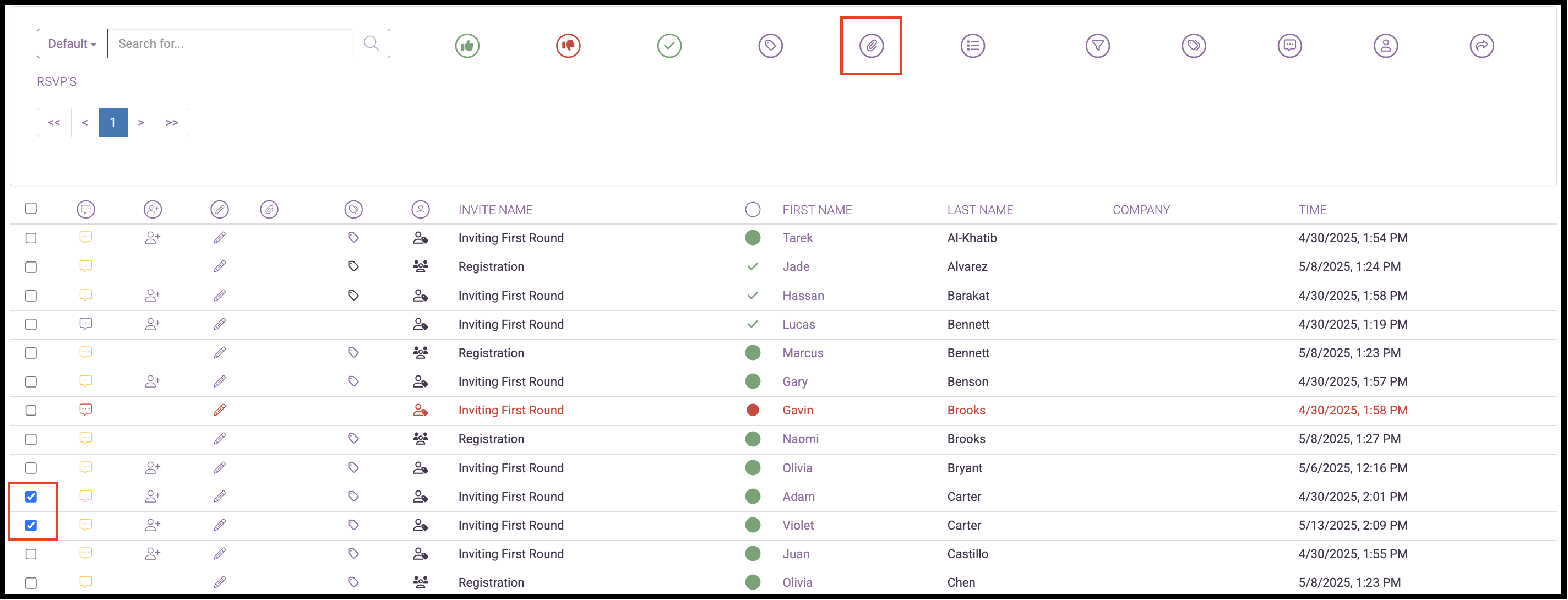Click the Search for... input field
The image size is (1568, 600).
click(231, 43)
